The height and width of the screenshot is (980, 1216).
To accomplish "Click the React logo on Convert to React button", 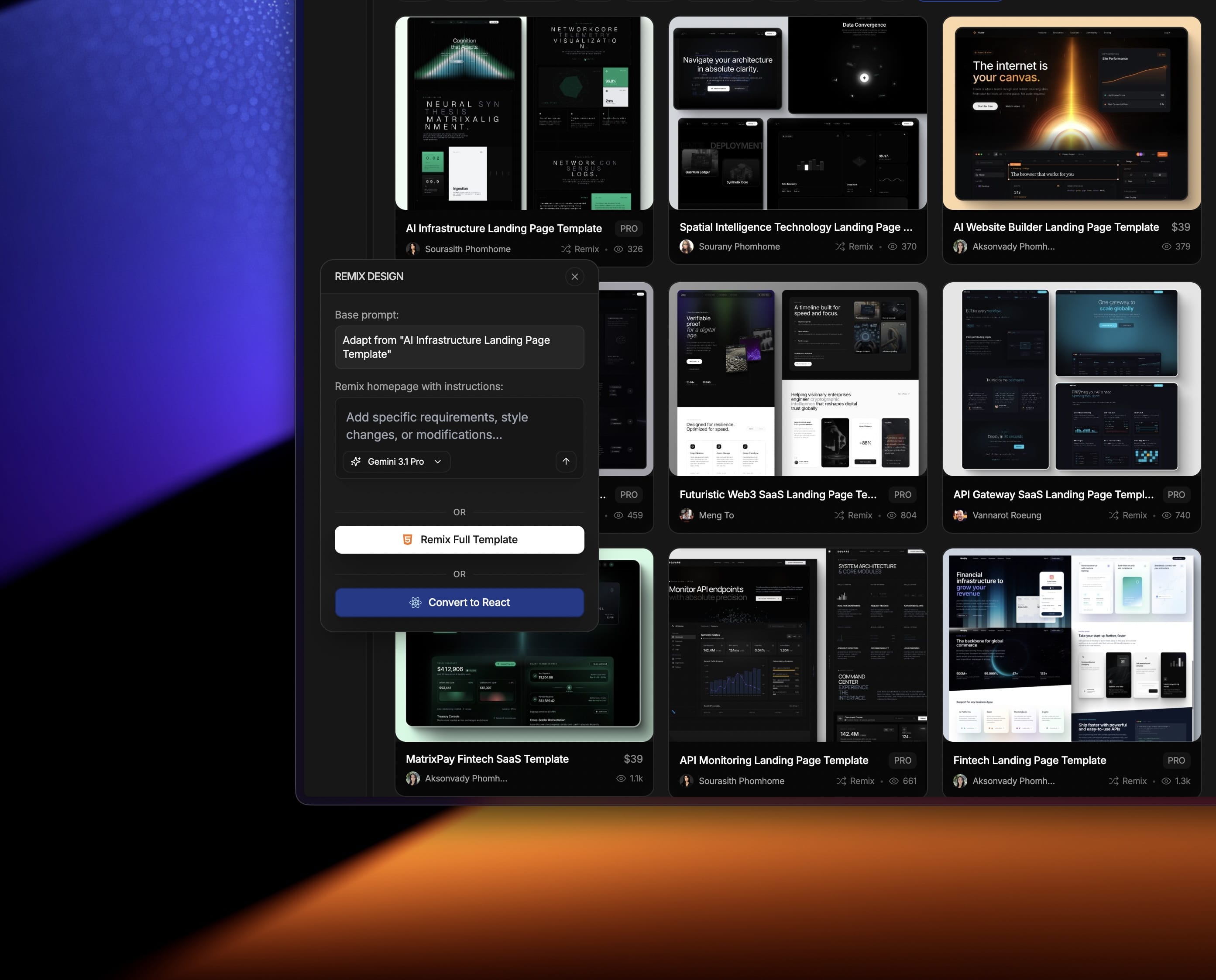I will coord(416,602).
